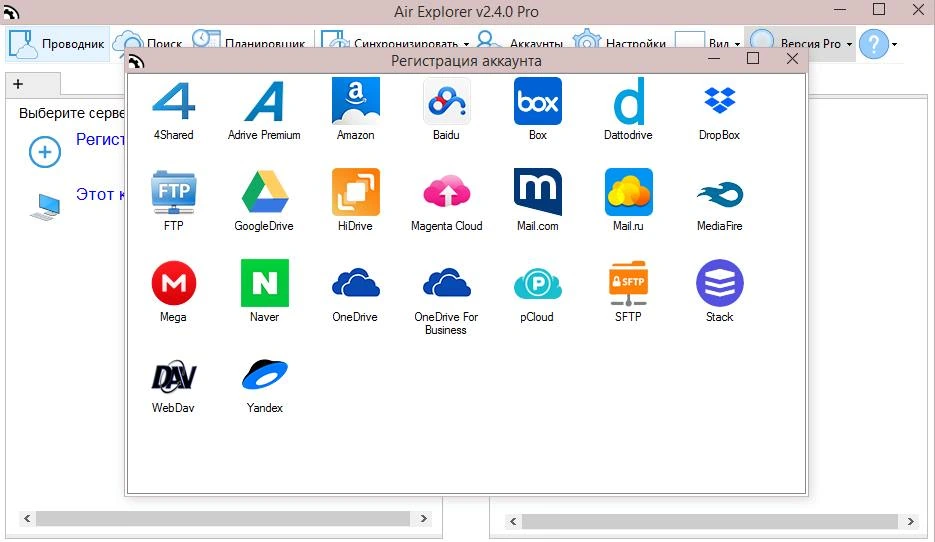Click the blue help question icon
The height and width of the screenshot is (542, 935).
874,44
